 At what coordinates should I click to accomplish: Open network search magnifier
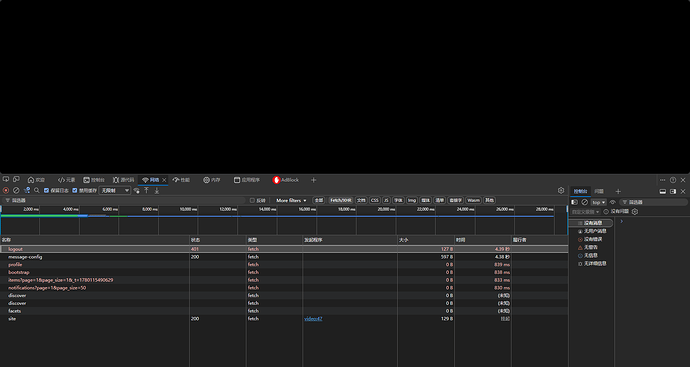pyautogui.click(x=37, y=191)
